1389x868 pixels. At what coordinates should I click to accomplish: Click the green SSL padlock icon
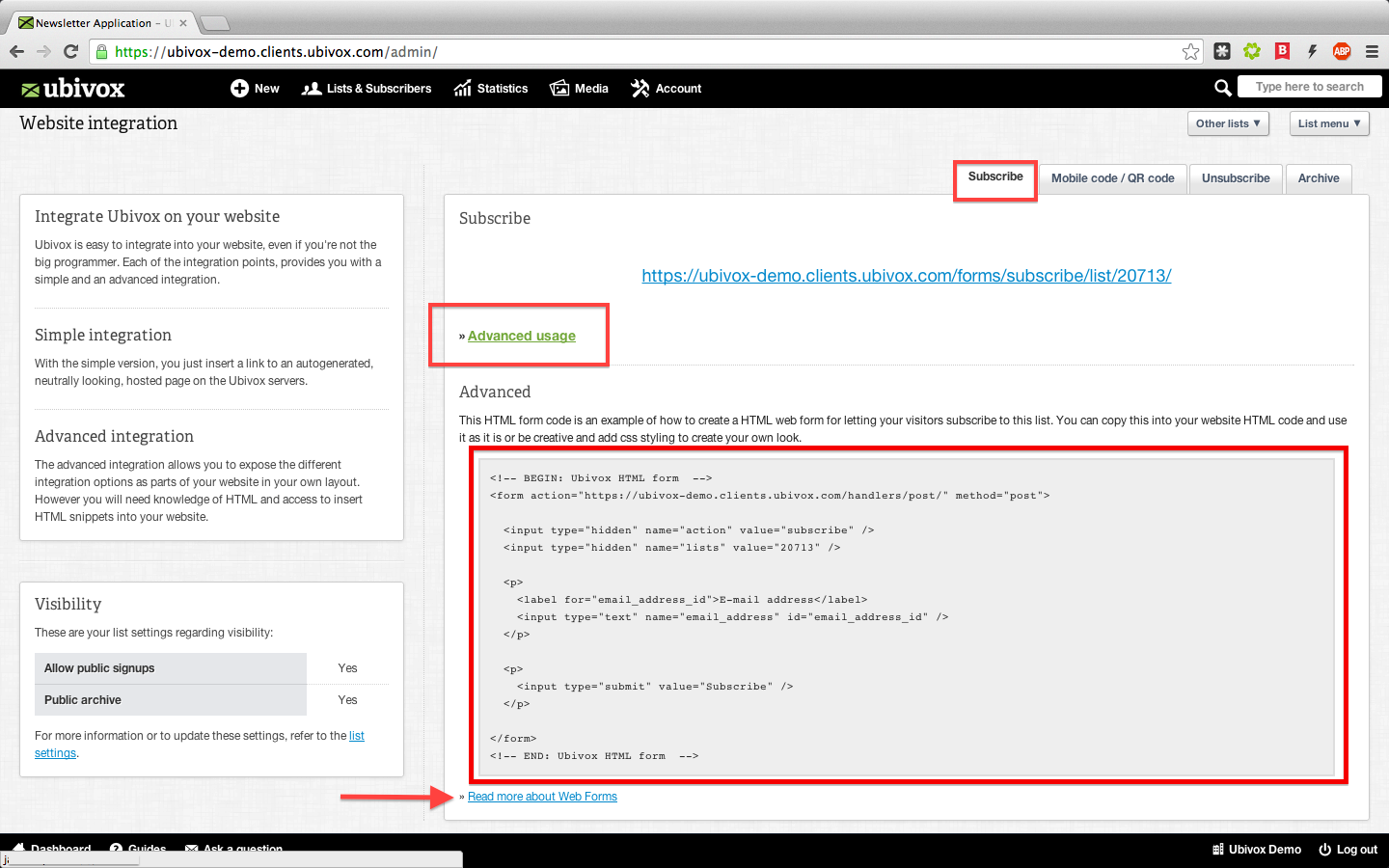tap(101, 52)
